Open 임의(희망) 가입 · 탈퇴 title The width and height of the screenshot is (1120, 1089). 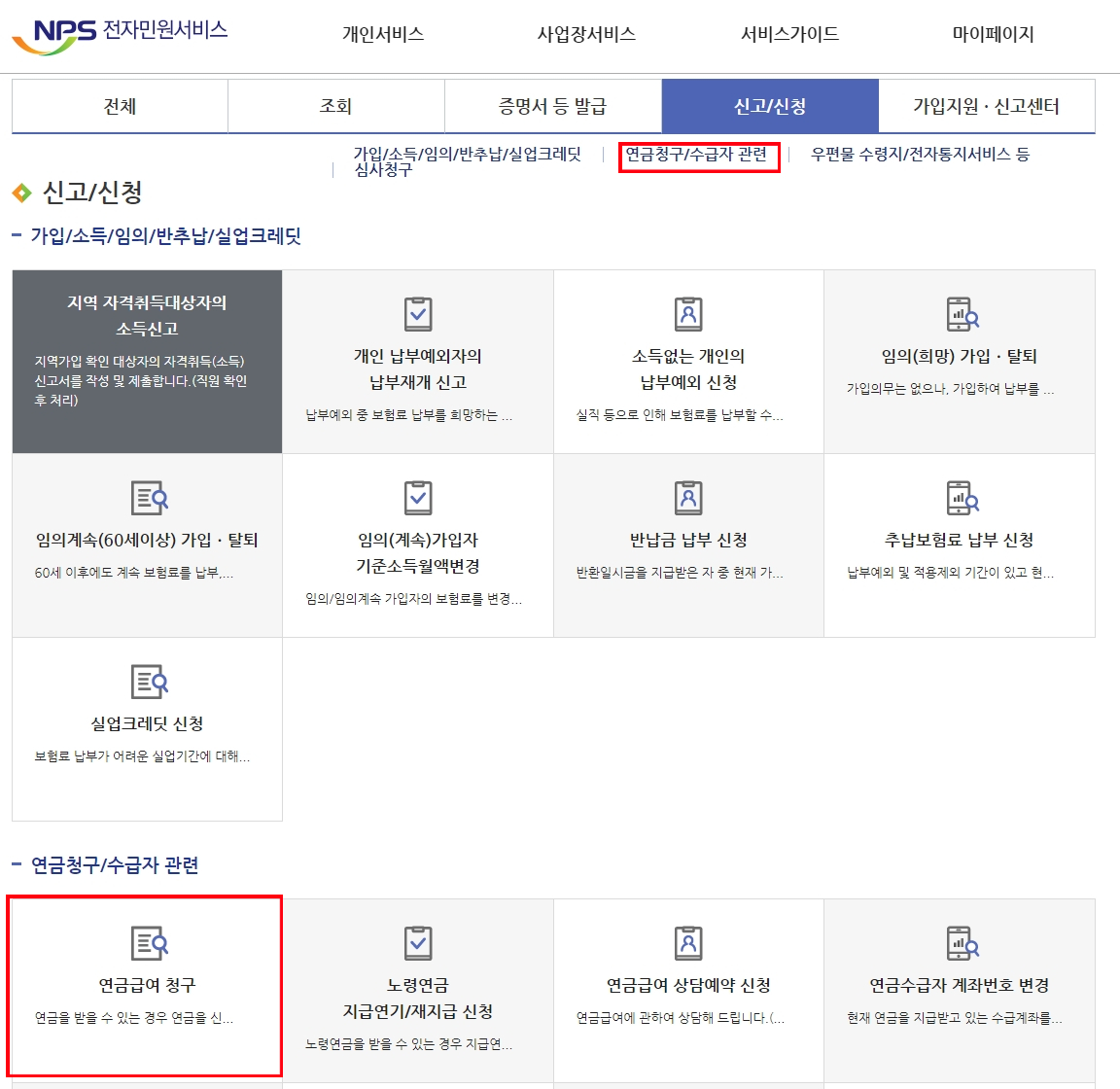(x=959, y=356)
